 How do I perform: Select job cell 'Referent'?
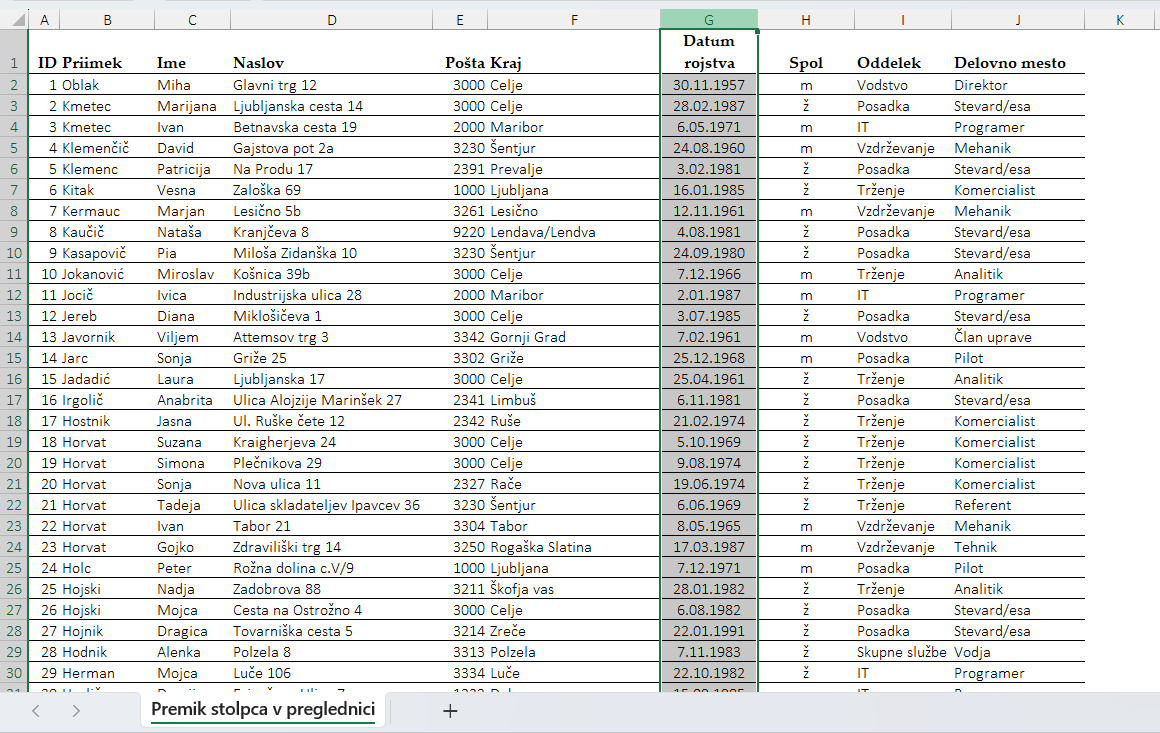1018,505
